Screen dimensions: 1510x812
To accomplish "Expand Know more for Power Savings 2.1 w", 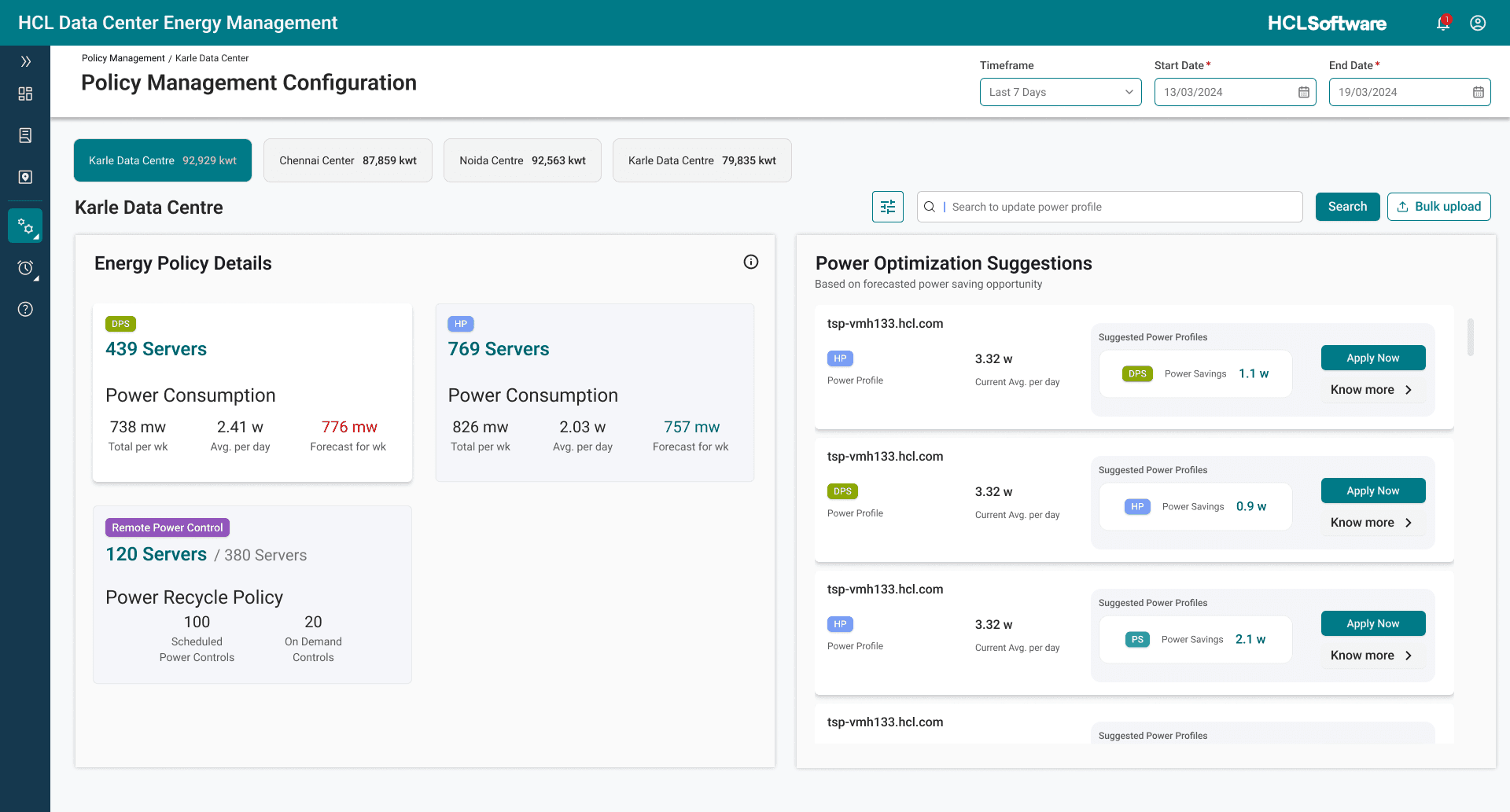I will point(1372,656).
